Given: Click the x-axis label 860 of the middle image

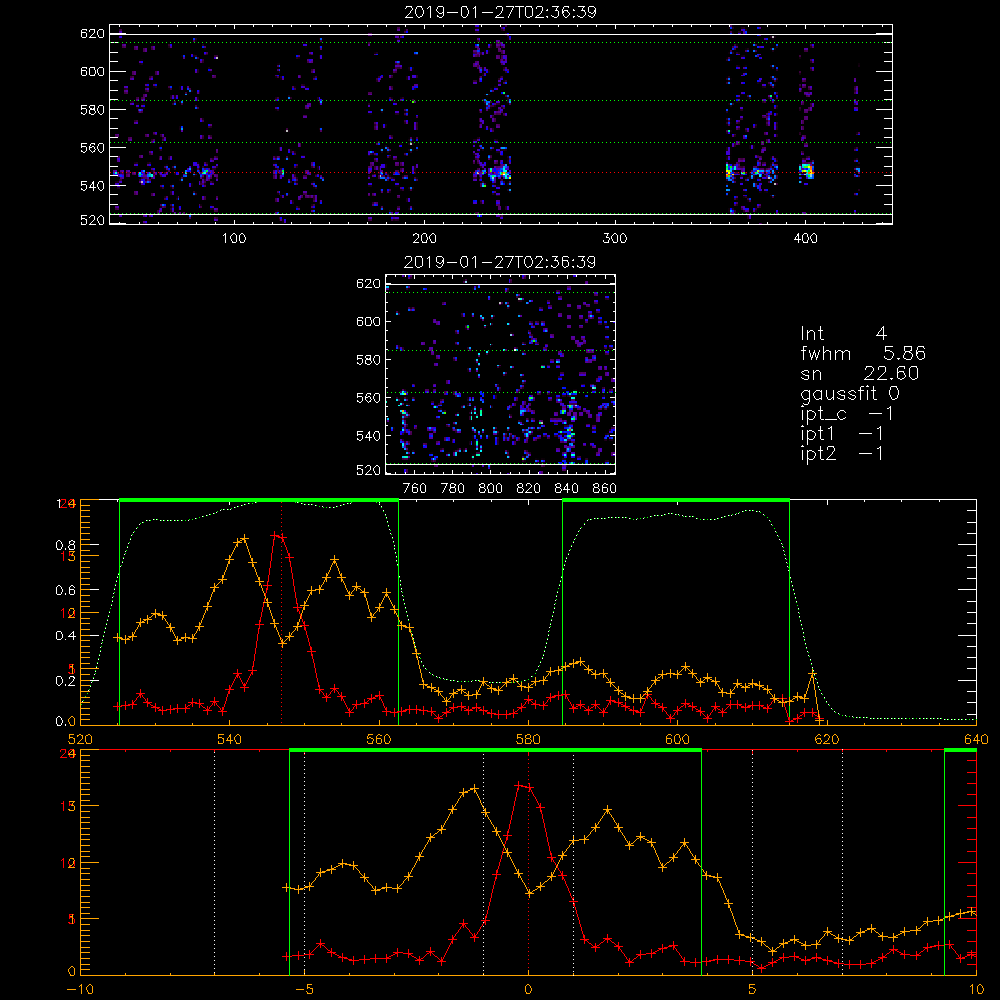Looking at the screenshot, I should (x=605, y=489).
